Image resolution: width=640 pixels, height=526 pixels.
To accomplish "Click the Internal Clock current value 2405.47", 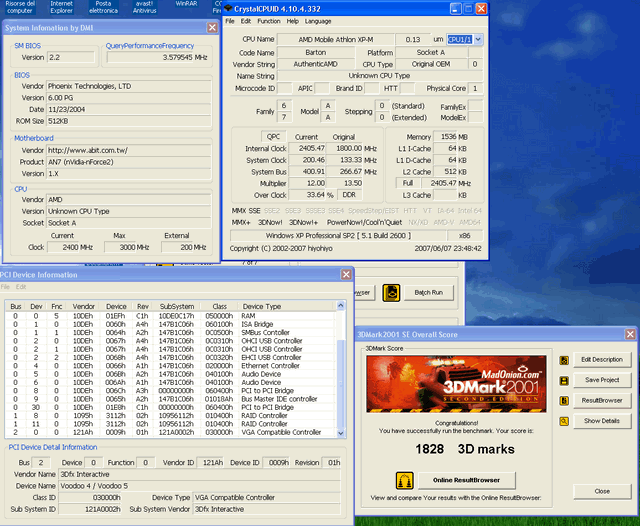I will pos(307,149).
